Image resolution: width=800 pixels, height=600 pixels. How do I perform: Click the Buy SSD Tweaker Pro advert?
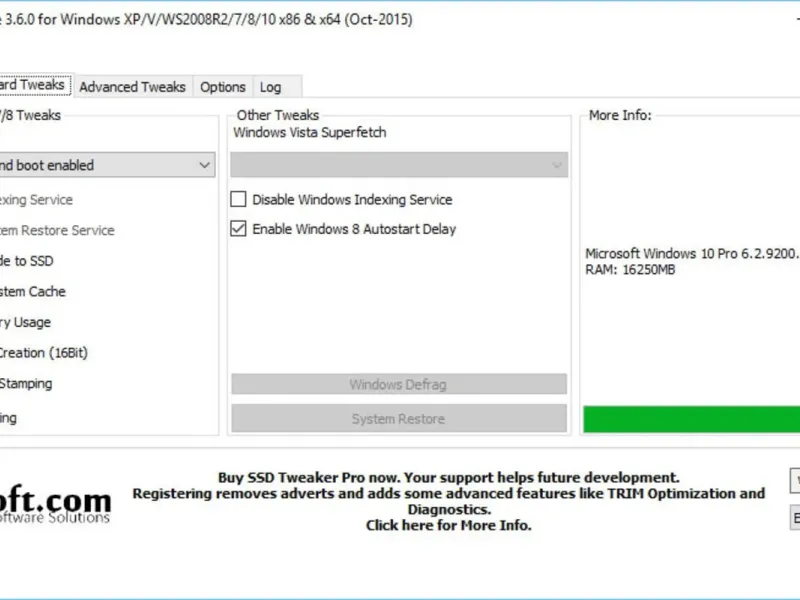pos(448,501)
